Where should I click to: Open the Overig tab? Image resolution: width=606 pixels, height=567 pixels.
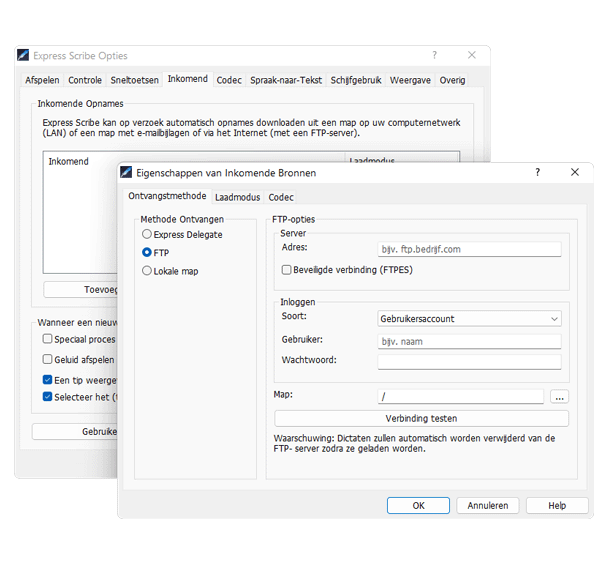pos(453,80)
